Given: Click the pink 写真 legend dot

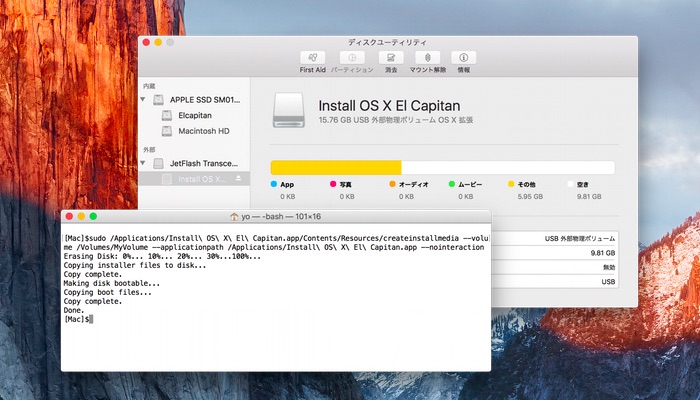Looking at the screenshot, I should [333, 184].
